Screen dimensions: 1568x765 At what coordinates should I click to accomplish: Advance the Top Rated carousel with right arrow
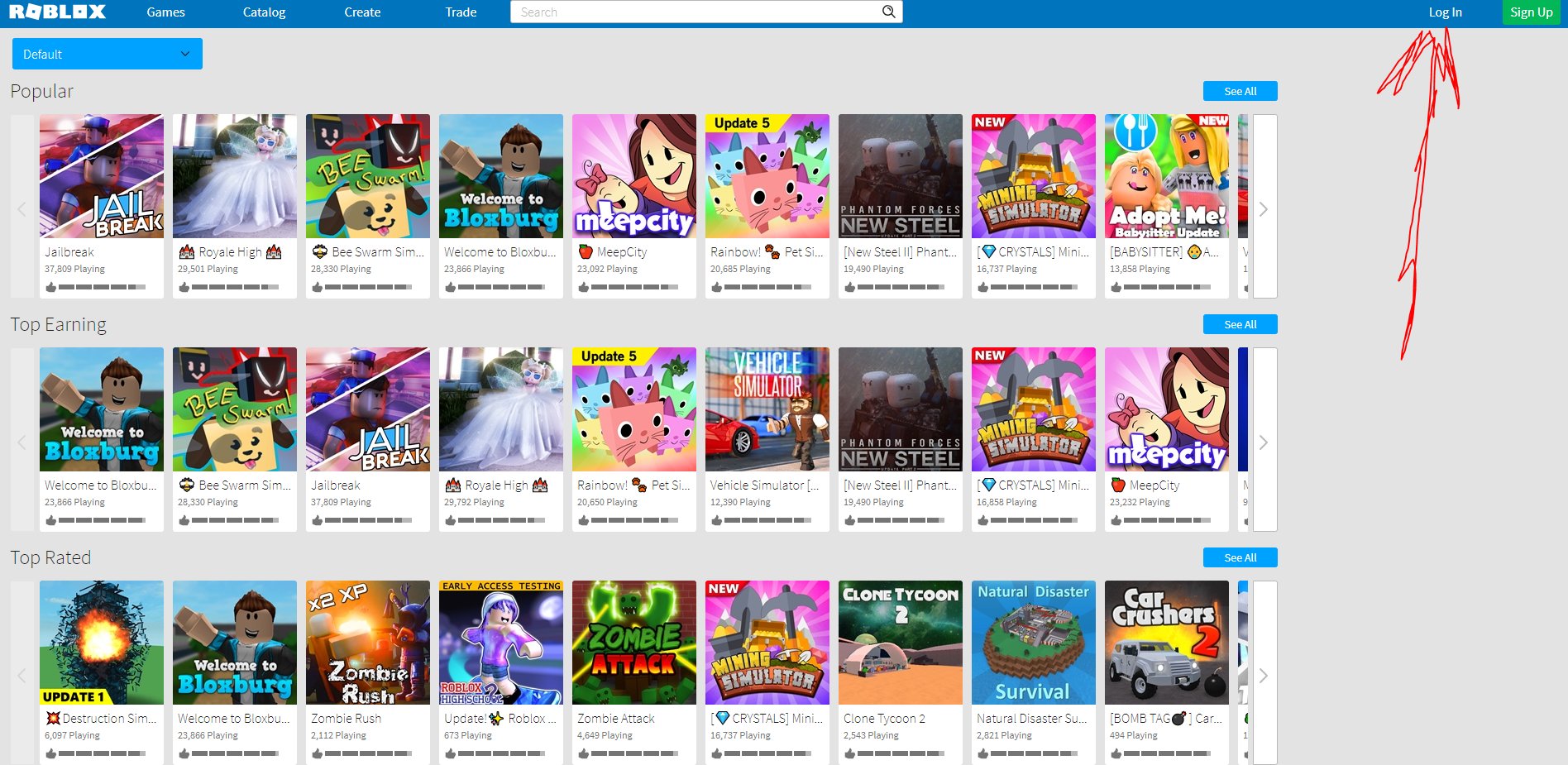[1264, 672]
